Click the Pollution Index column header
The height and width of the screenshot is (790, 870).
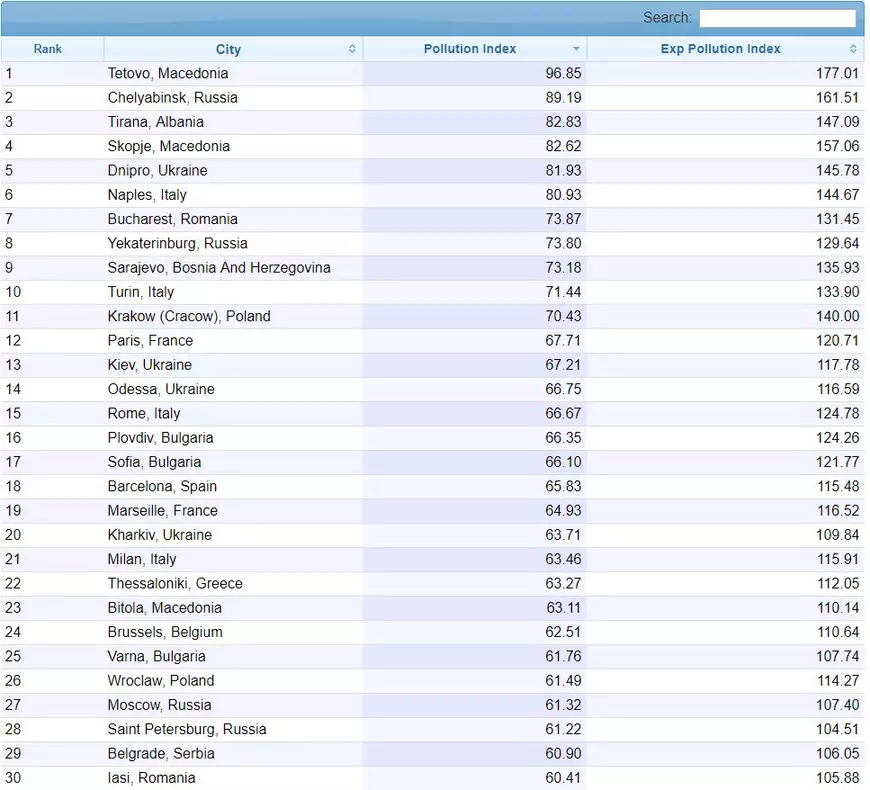(x=475, y=49)
